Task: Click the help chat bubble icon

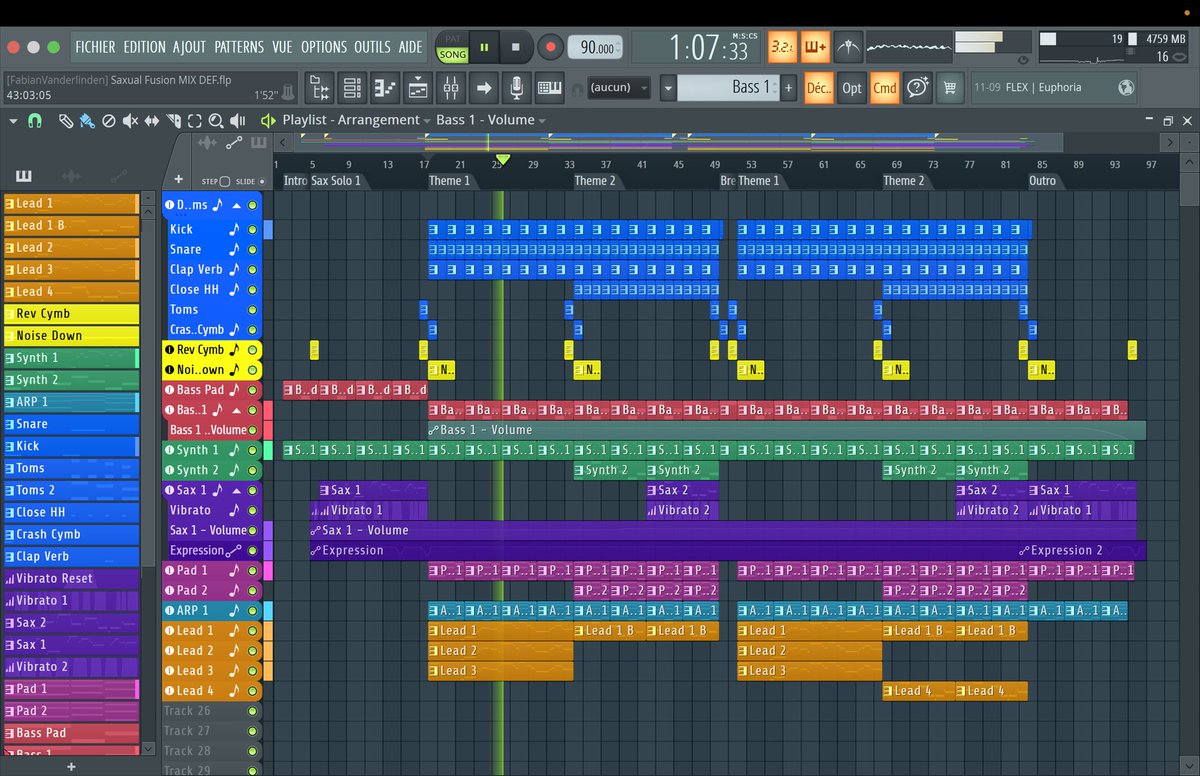Action: click(918, 88)
